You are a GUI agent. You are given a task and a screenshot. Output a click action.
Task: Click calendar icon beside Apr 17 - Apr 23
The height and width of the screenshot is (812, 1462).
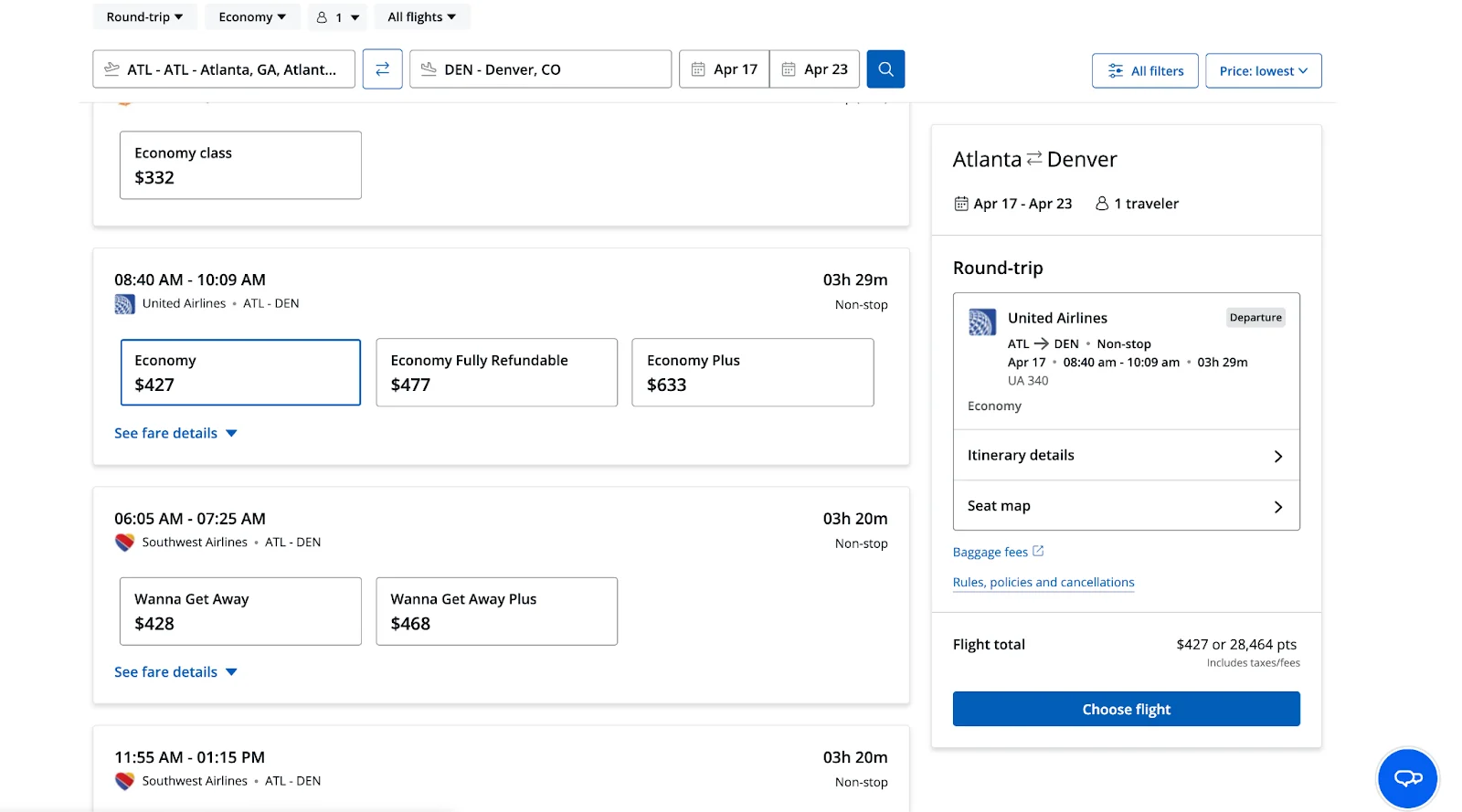961,204
